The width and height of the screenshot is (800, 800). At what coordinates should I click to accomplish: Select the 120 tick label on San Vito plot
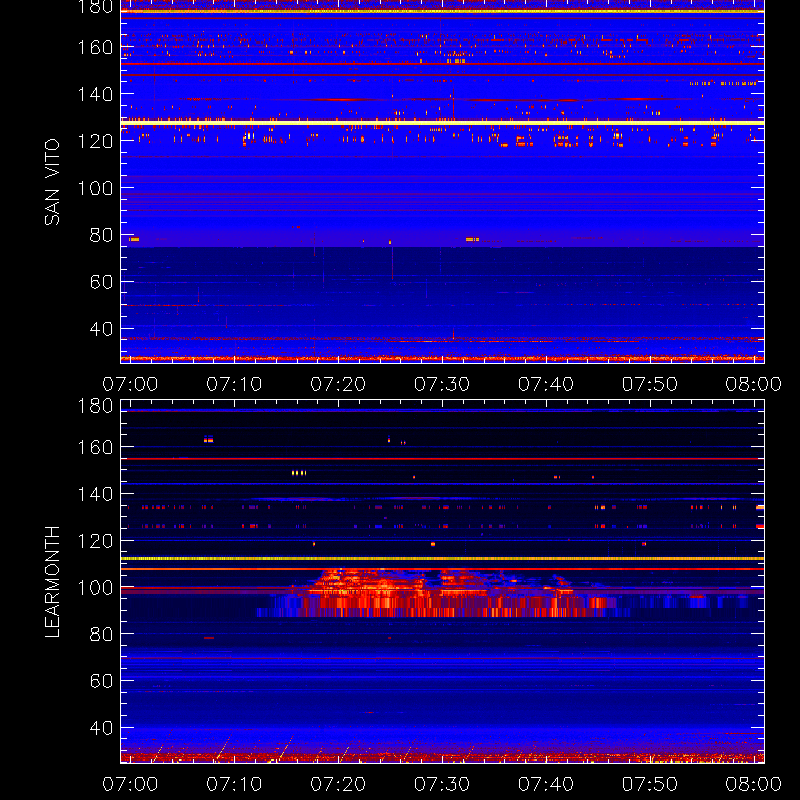coord(95,141)
